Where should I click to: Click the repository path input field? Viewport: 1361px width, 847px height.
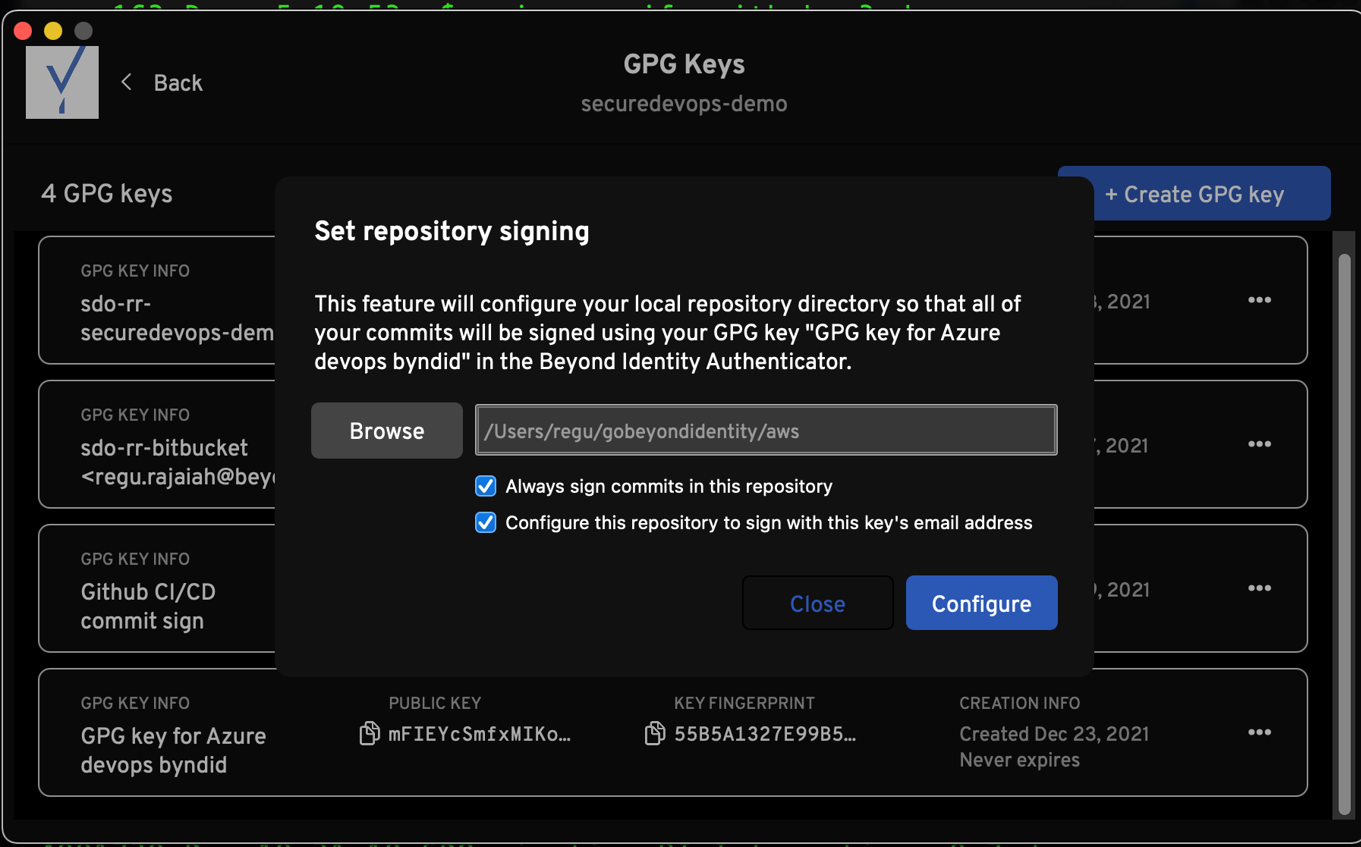coord(765,431)
